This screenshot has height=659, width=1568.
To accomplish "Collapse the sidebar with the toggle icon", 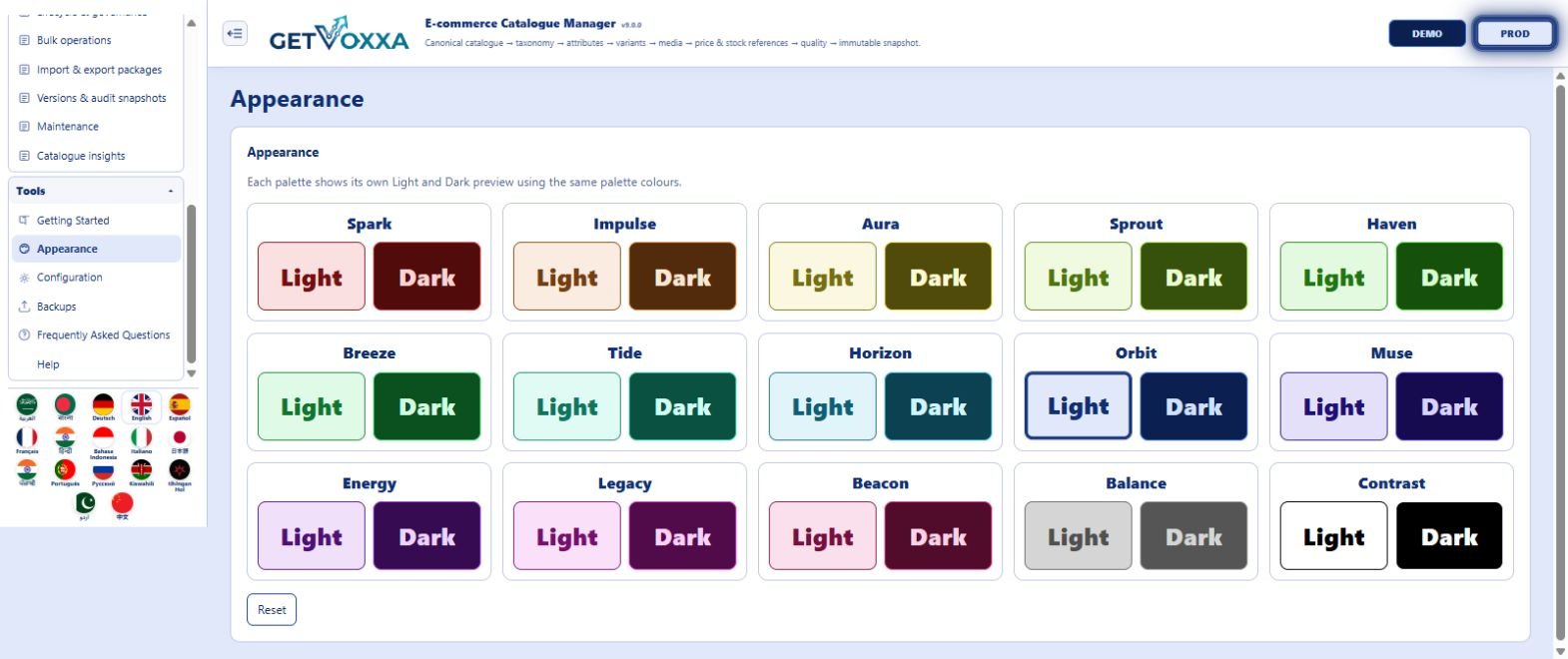I will point(235,33).
